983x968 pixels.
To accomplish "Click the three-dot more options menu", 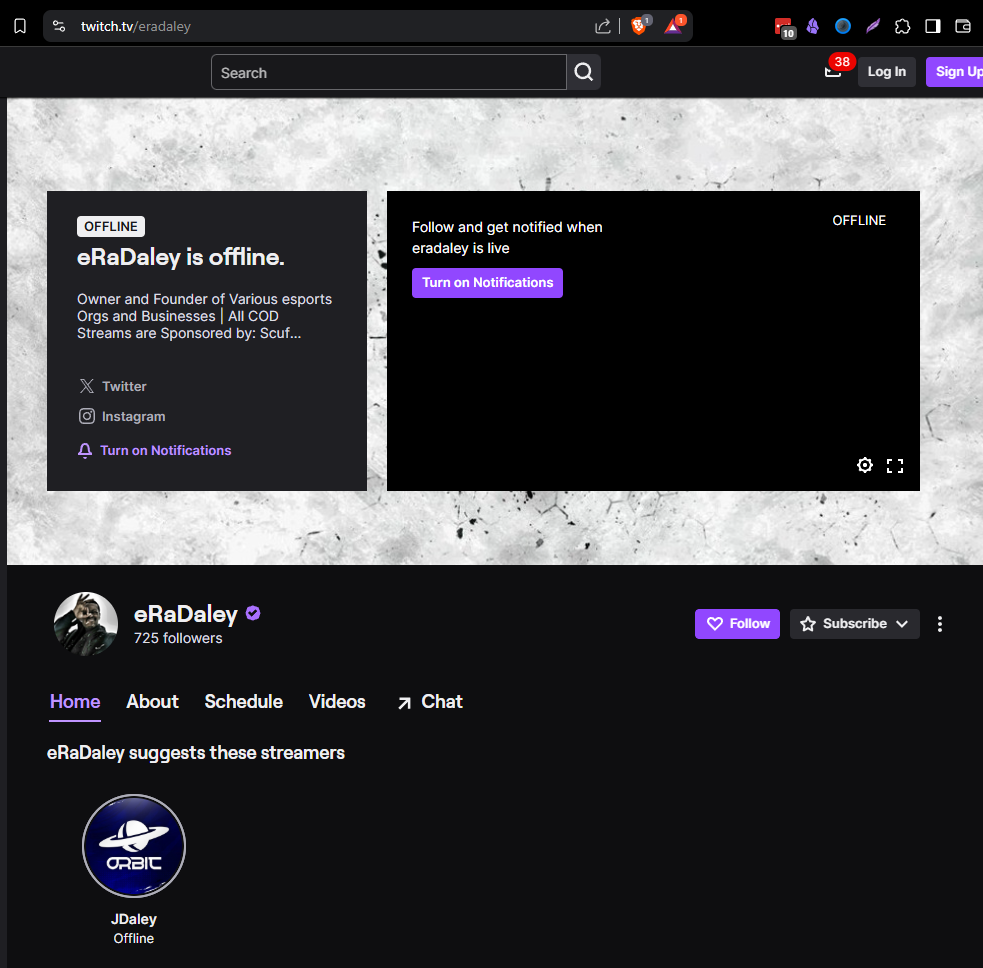I will (939, 624).
